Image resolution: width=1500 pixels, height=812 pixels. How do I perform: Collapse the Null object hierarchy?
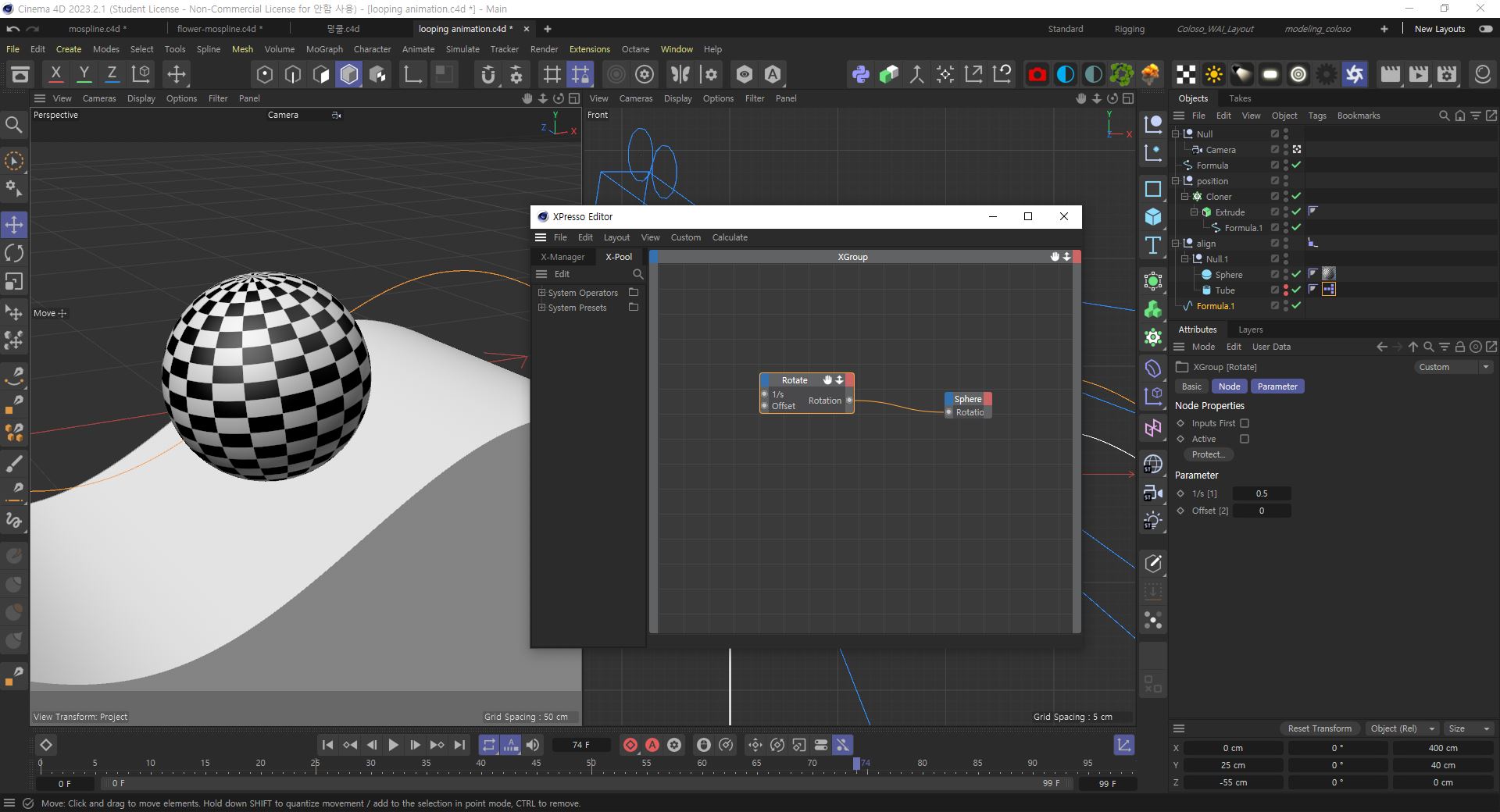point(1176,134)
